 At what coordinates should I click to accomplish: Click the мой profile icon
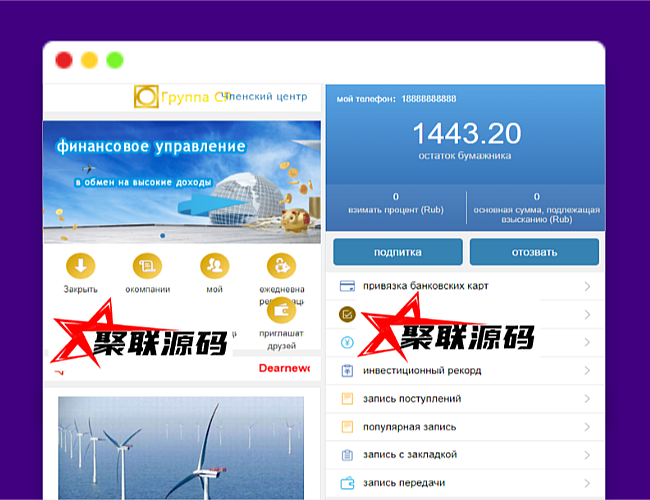214,266
